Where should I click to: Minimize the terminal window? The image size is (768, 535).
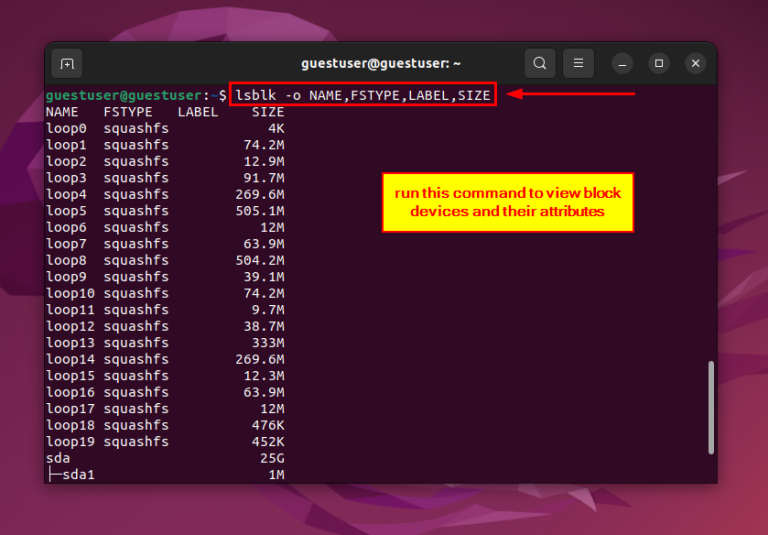click(x=623, y=64)
